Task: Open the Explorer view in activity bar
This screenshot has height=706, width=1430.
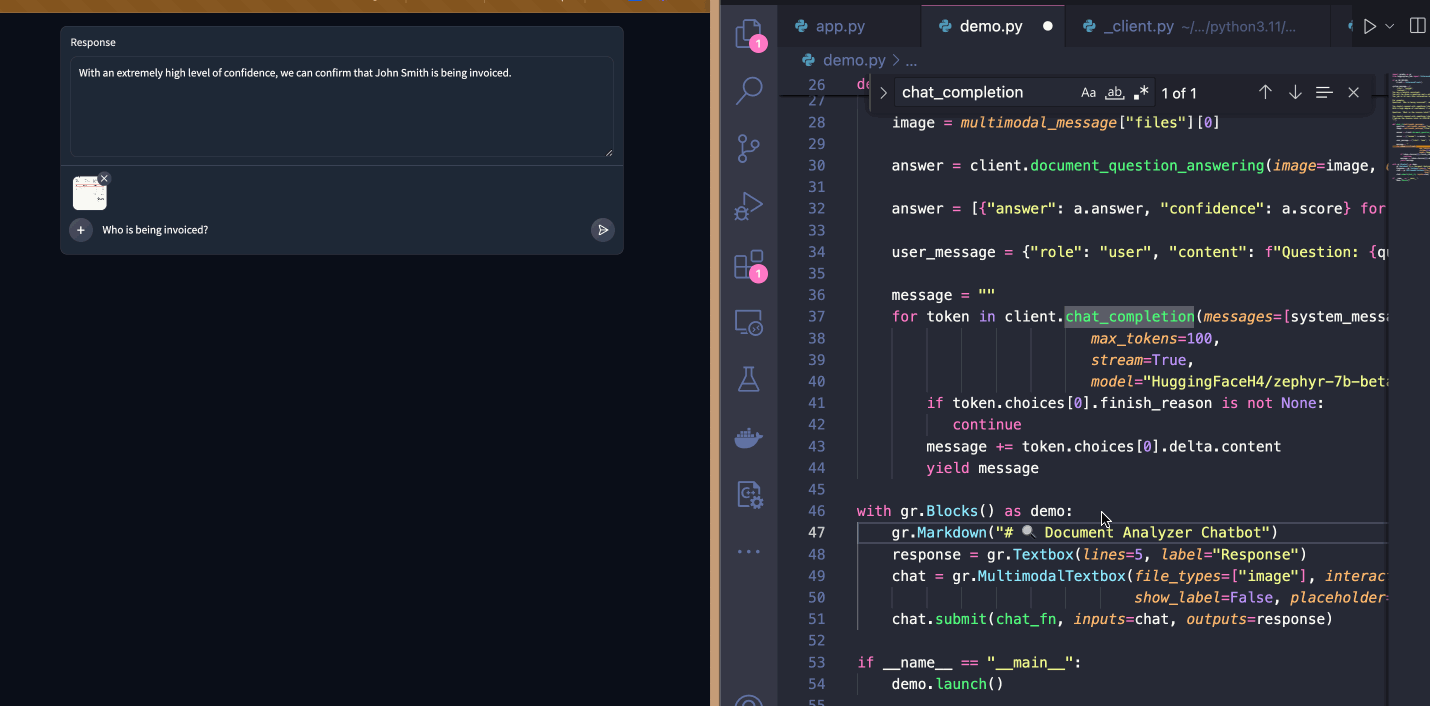Action: 748,33
